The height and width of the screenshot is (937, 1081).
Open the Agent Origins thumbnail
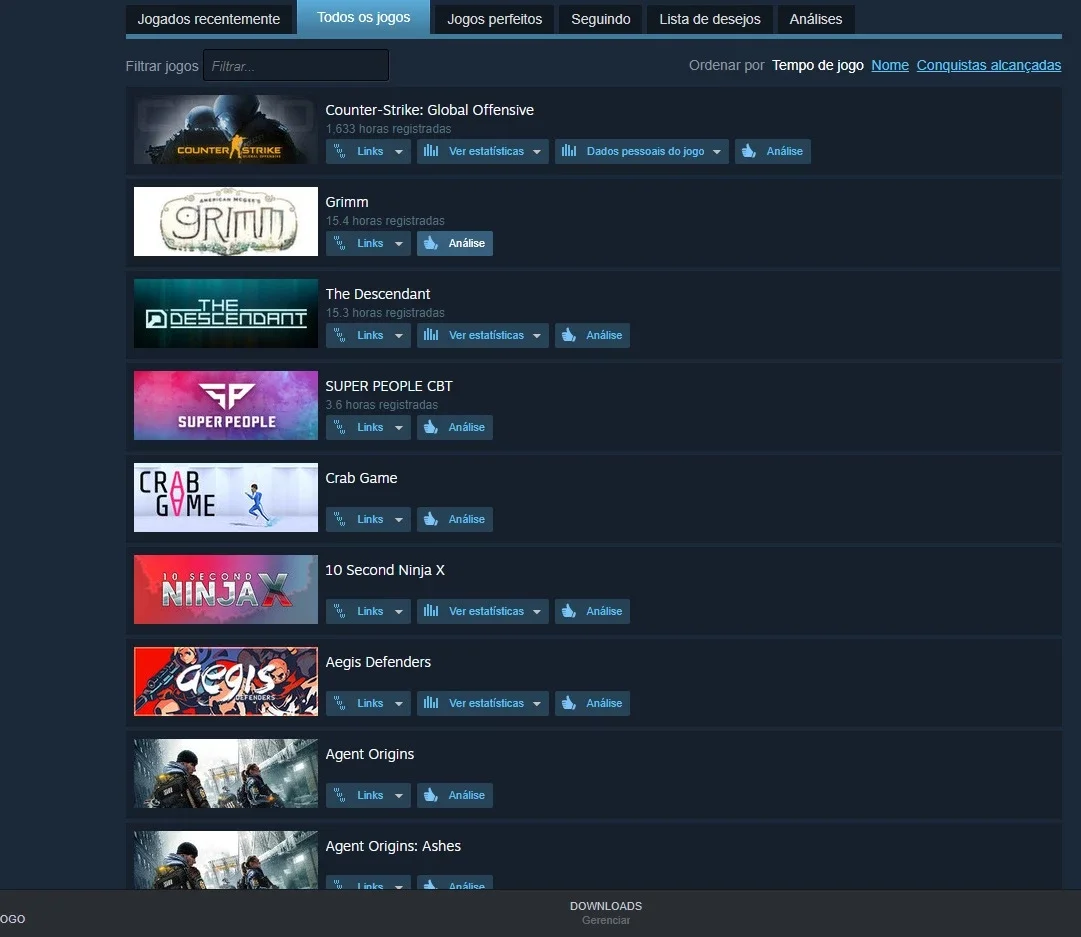pos(225,774)
